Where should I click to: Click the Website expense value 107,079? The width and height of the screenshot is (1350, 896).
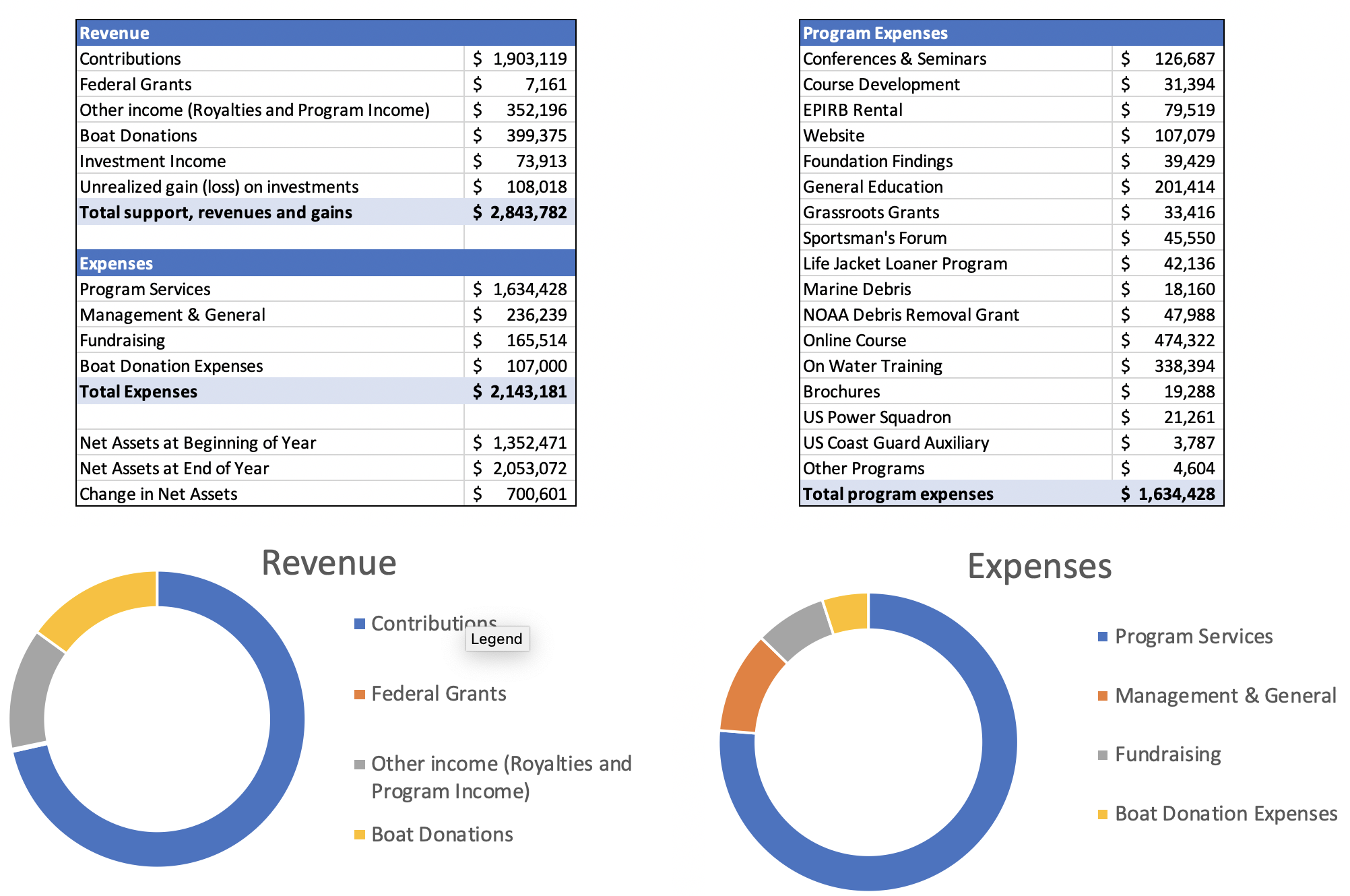(x=1168, y=135)
